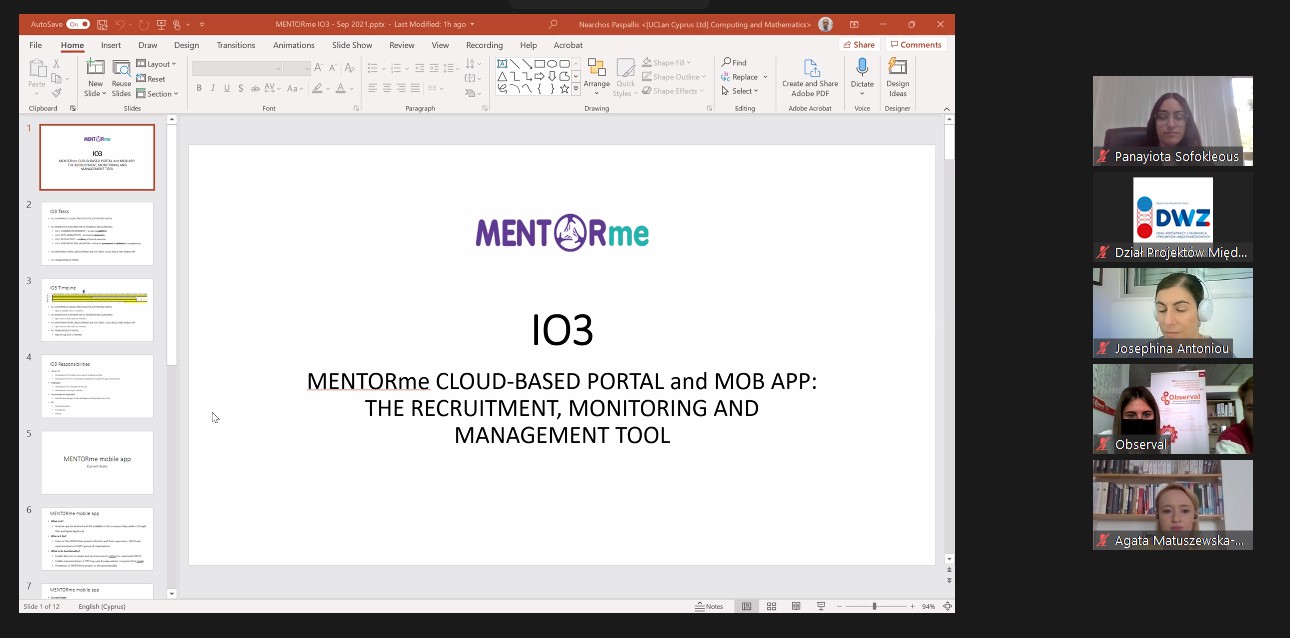This screenshot has width=1290, height=638.
Task: Collapse the ribbon with the chevron
Action: click(x=948, y=108)
